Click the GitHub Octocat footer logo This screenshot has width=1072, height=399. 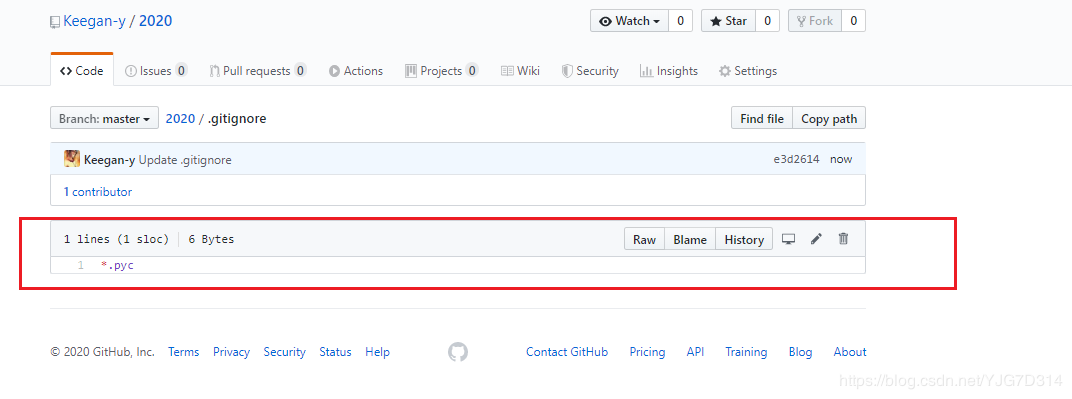(x=458, y=352)
